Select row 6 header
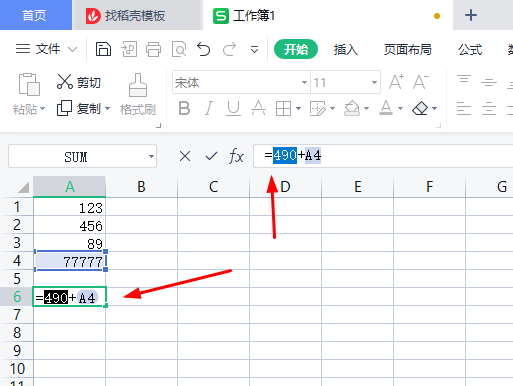 pyautogui.click(x=17, y=296)
